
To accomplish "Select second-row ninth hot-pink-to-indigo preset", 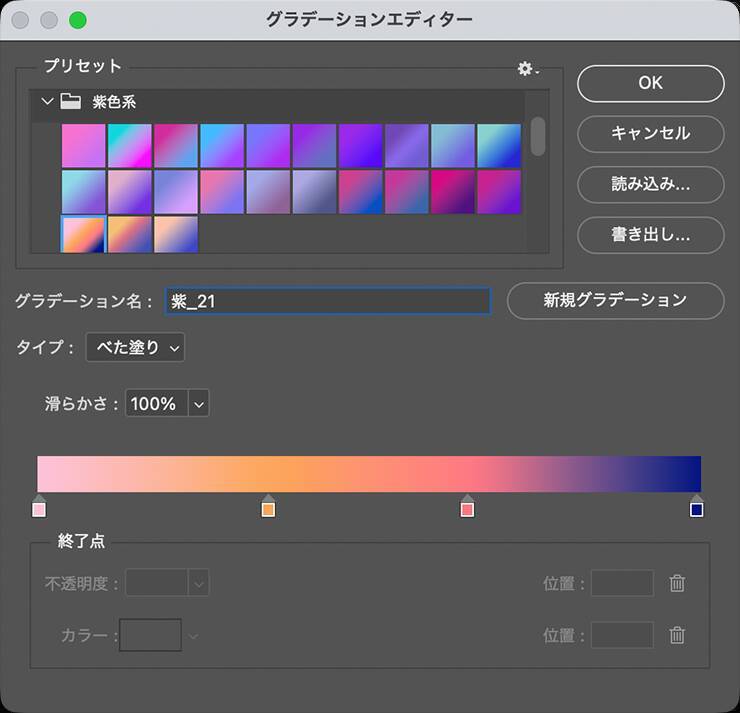I will click(453, 192).
